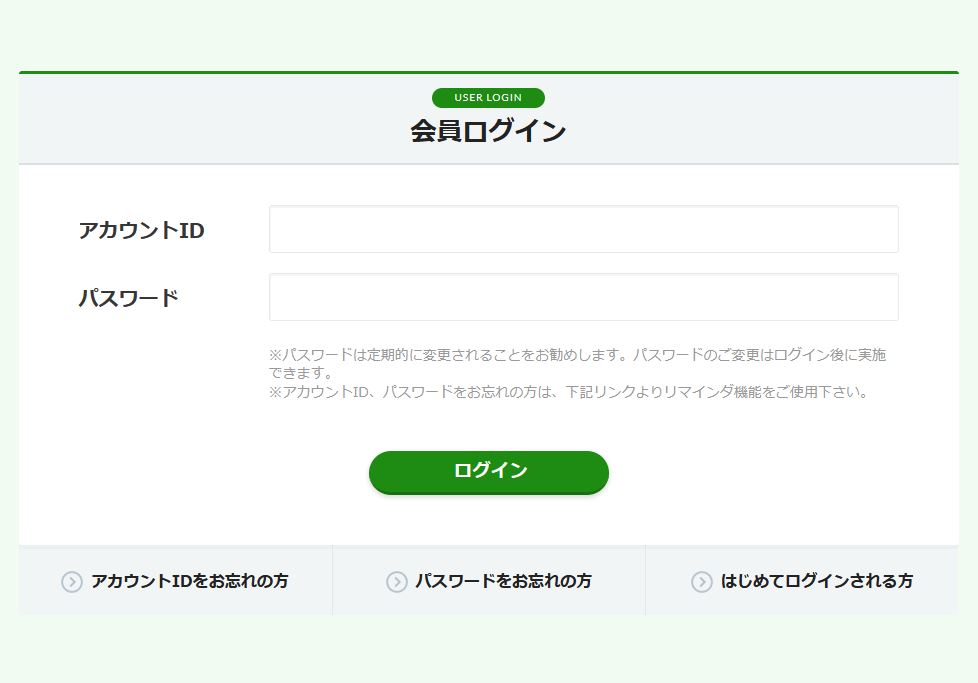The height and width of the screenshot is (683, 978).
Task: Click the USER LOGIN badge
Action: tap(488, 98)
